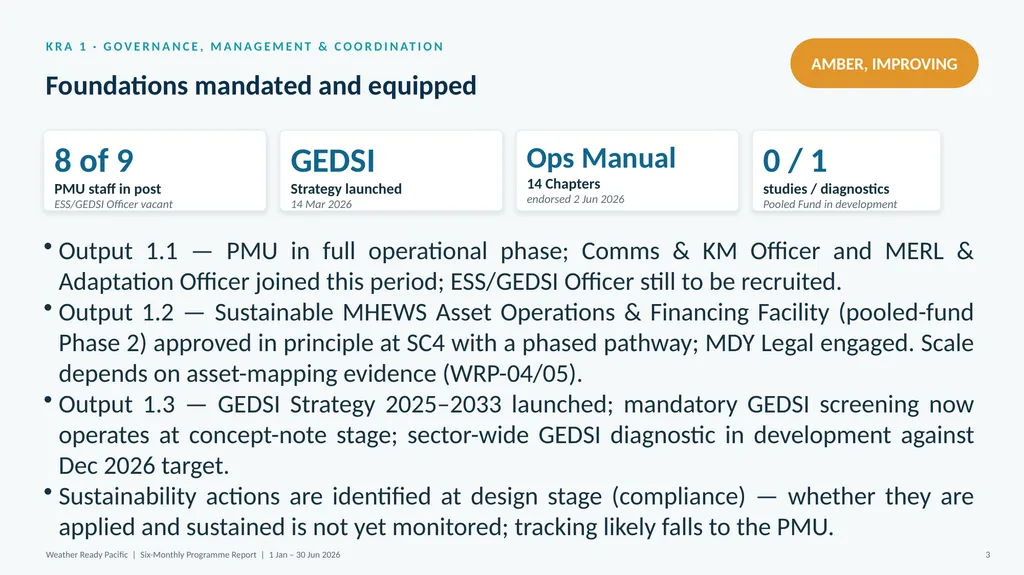Viewport: 1024px width, 575px height.
Task: Select the Ops Manual 14 Chapters card
Action: click(627, 171)
